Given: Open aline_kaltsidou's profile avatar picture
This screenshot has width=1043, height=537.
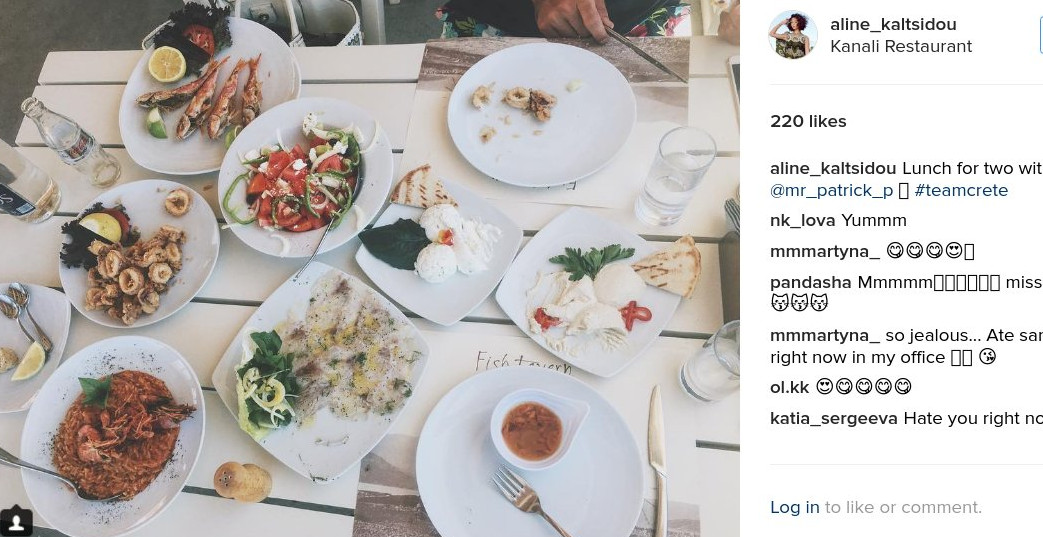Looking at the screenshot, I should [x=792, y=35].
